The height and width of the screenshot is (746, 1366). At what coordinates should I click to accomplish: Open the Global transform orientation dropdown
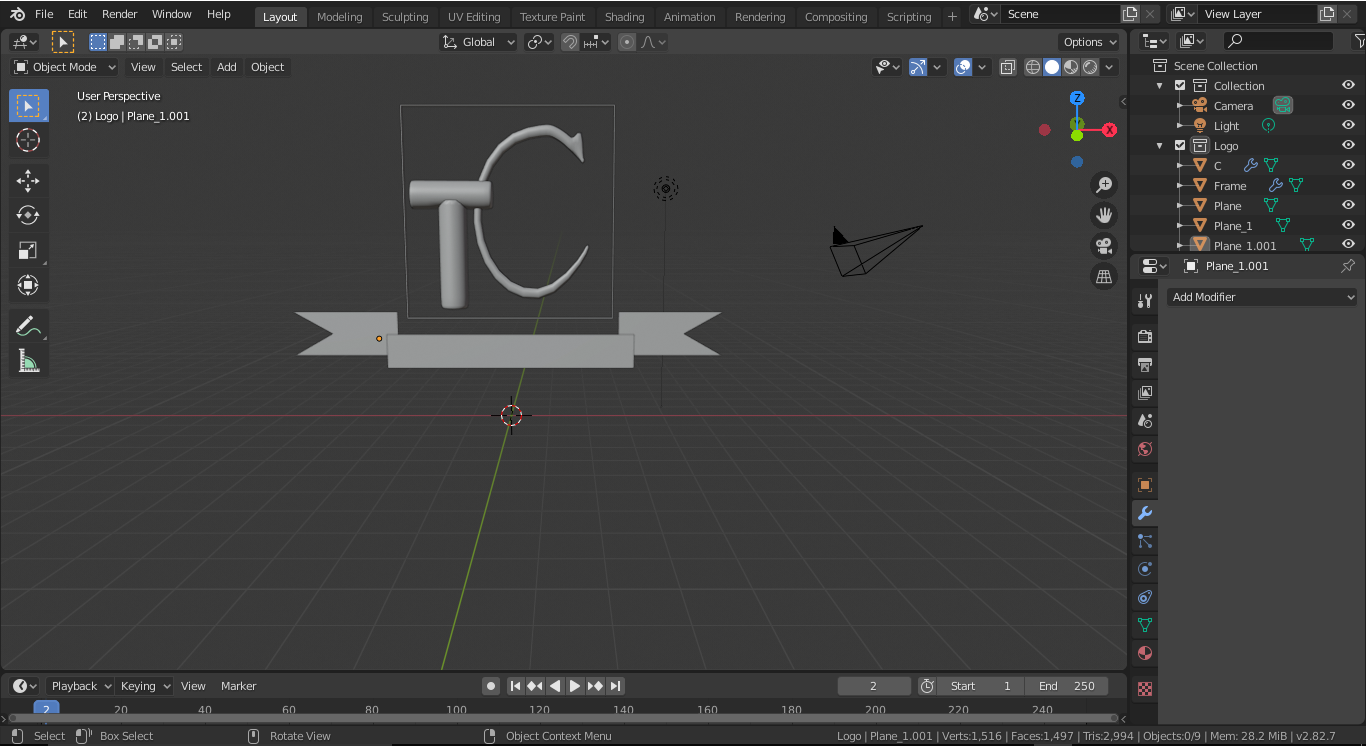pyautogui.click(x=479, y=42)
